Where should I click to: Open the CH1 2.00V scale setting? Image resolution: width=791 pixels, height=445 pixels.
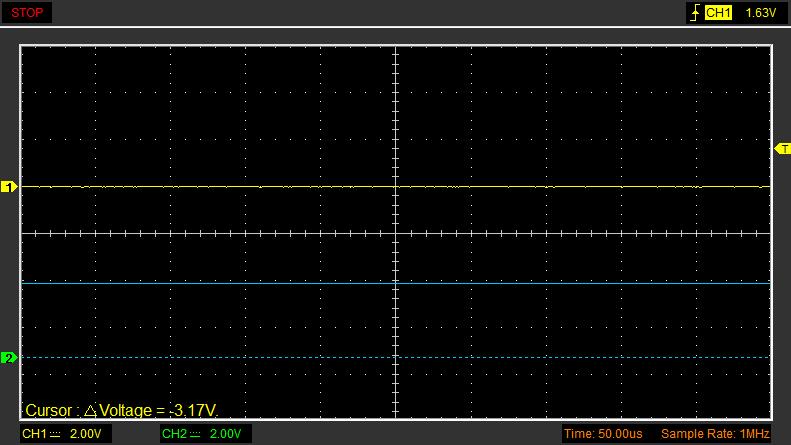pyautogui.click(x=86, y=434)
